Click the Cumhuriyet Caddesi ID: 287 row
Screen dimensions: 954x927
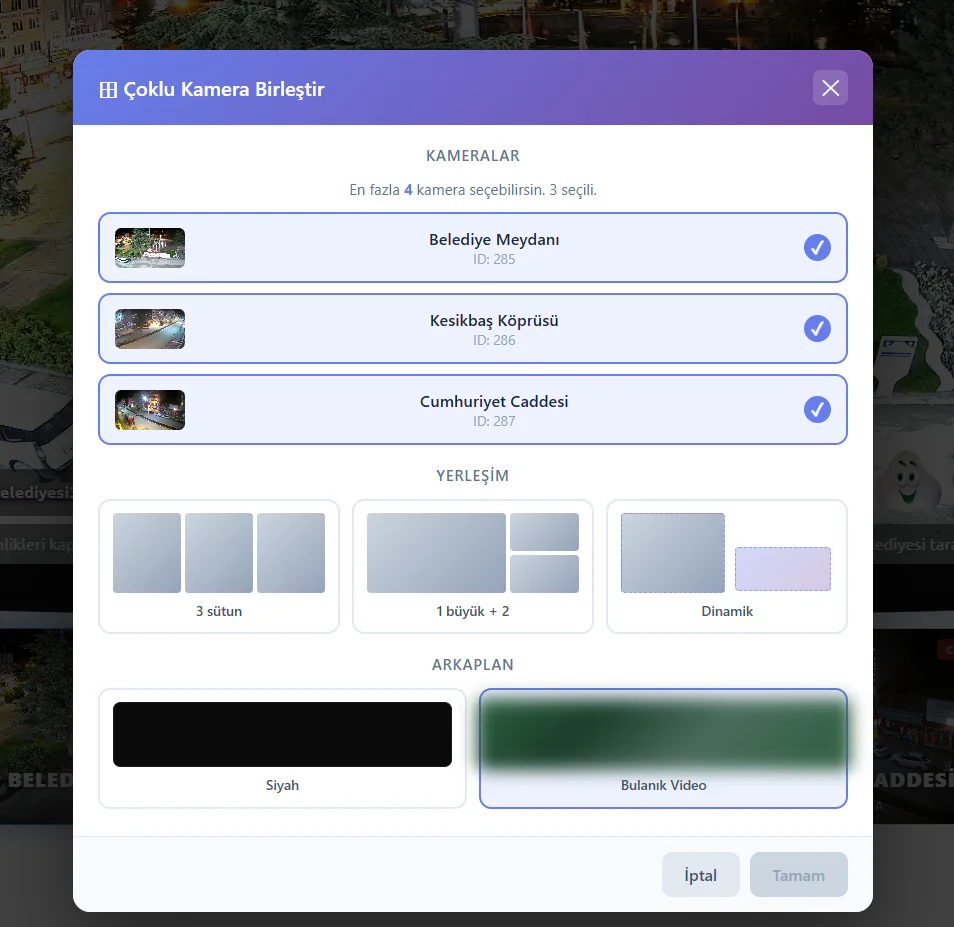(x=473, y=409)
